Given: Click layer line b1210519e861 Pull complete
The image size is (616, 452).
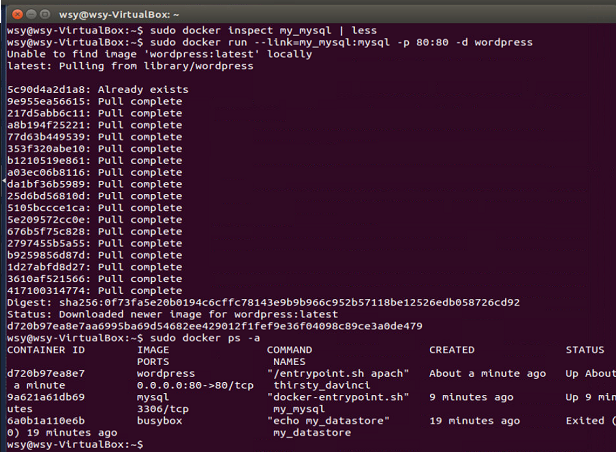Looking at the screenshot, I should coord(95,160).
